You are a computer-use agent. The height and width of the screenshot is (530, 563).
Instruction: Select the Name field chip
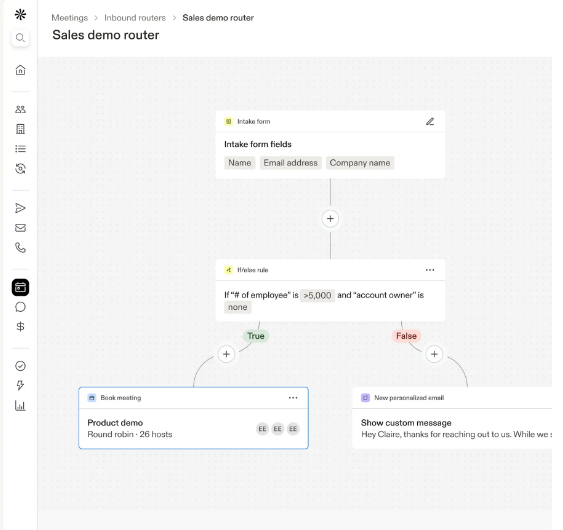240,163
